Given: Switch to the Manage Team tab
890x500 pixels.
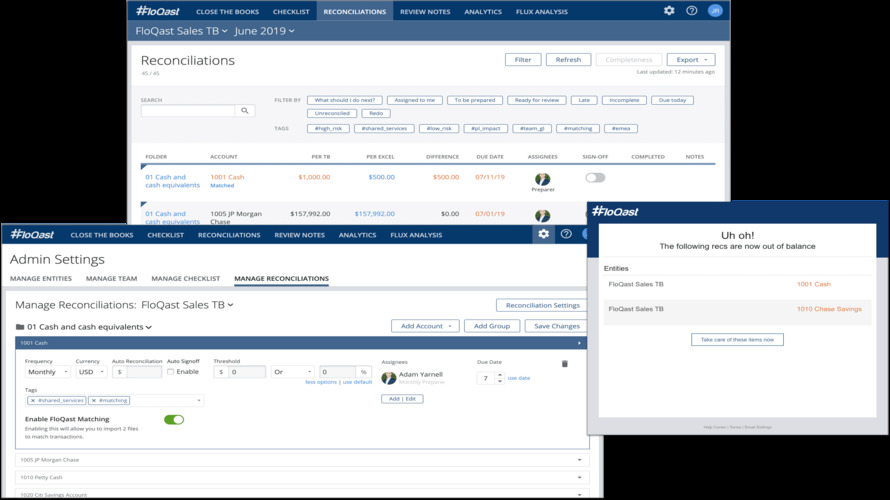Looking at the screenshot, I should (x=112, y=279).
